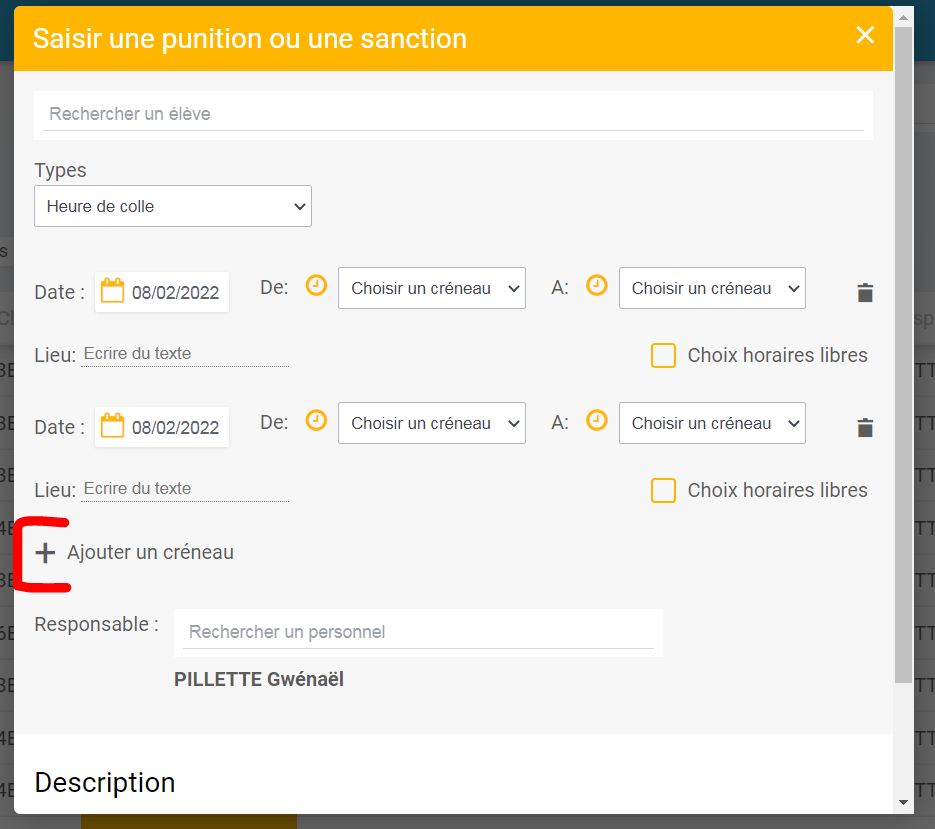935x829 pixels.
Task: Click the scrollbar down arrow of the dialog
Action: click(x=903, y=802)
